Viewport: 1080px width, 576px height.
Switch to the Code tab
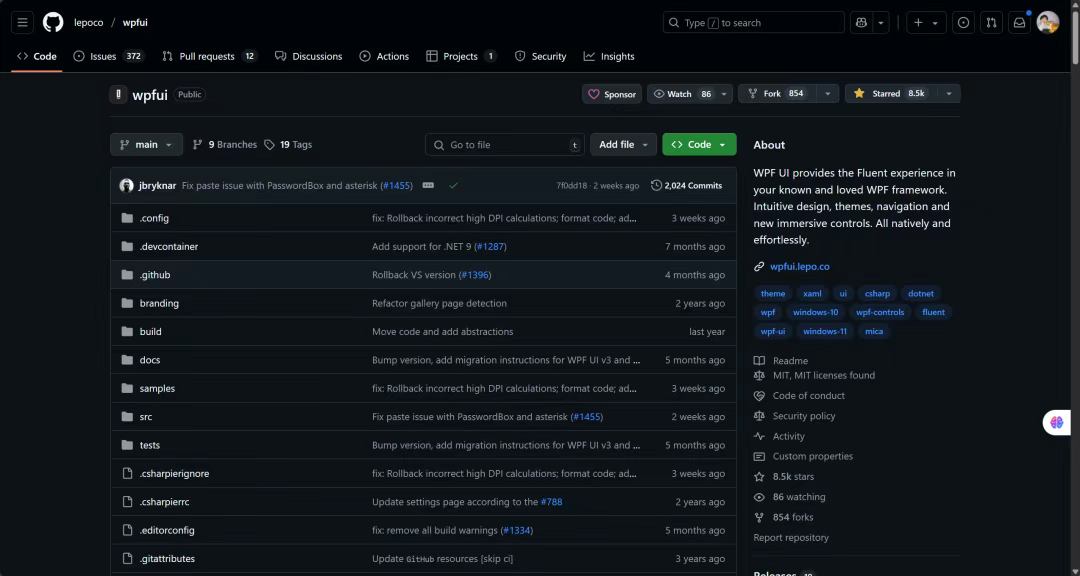click(37, 56)
